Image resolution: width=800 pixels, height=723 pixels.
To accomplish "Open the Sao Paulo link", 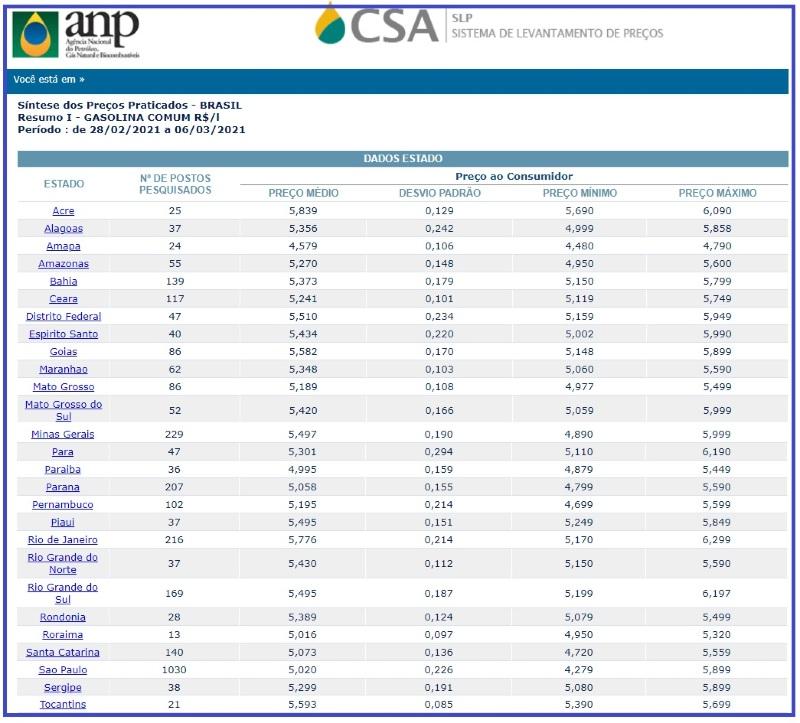I will click(63, 670).
